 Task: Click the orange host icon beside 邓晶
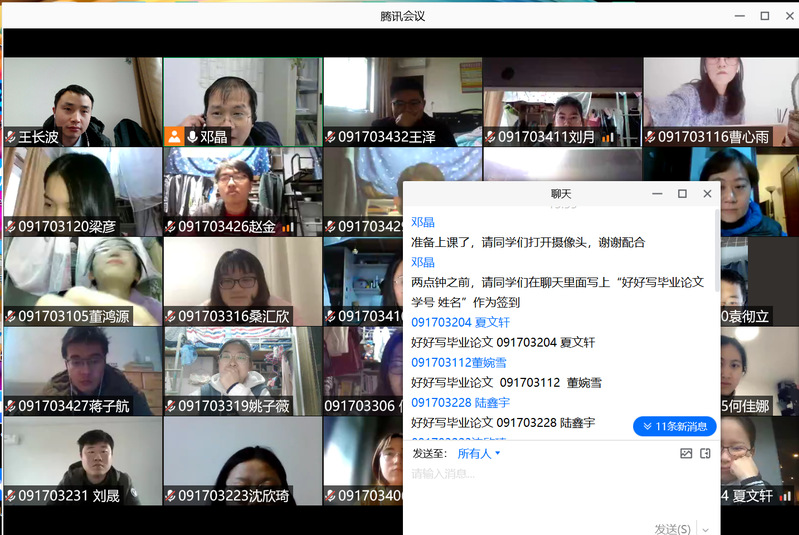point(174,137)
